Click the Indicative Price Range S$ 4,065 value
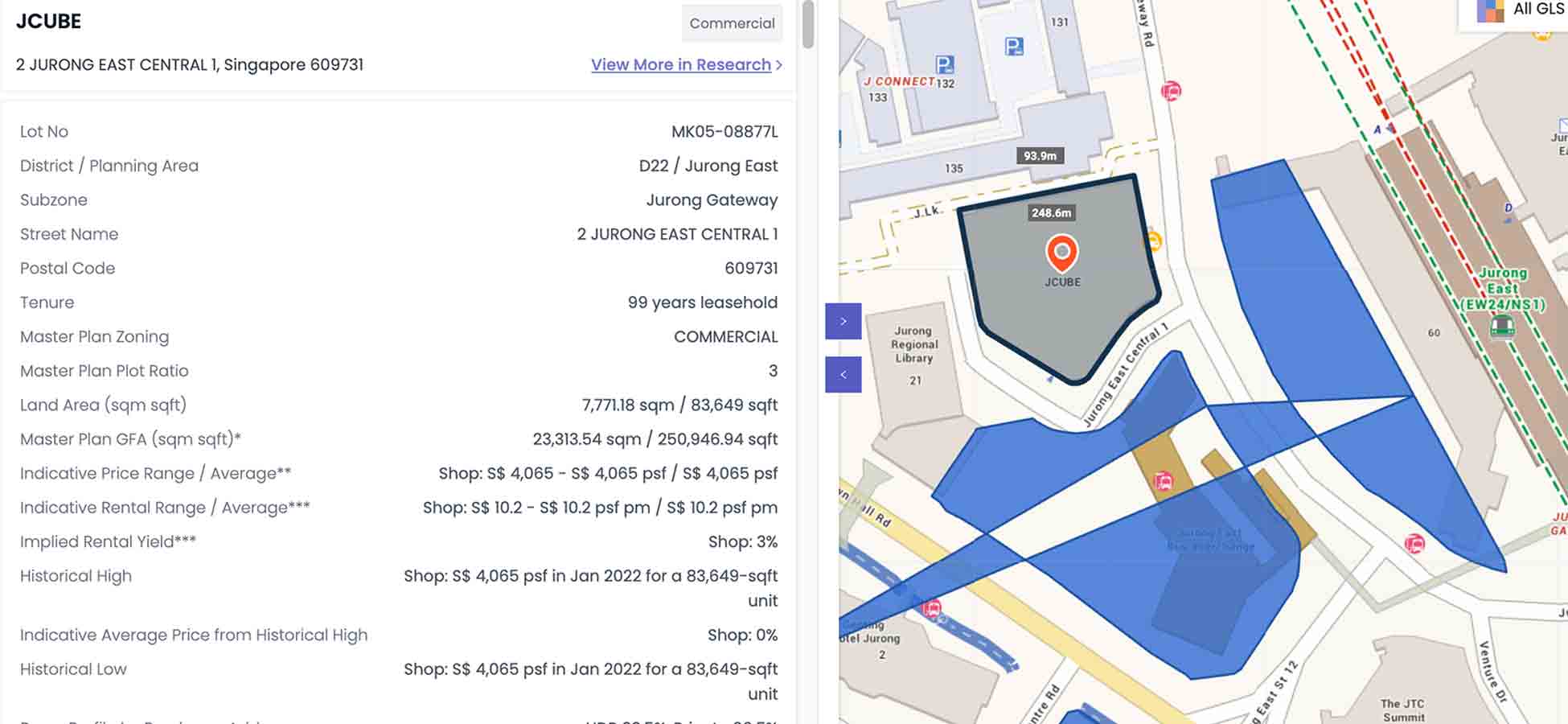The height and width of the screenshot is (724, 1568). (x=608, y=473)
